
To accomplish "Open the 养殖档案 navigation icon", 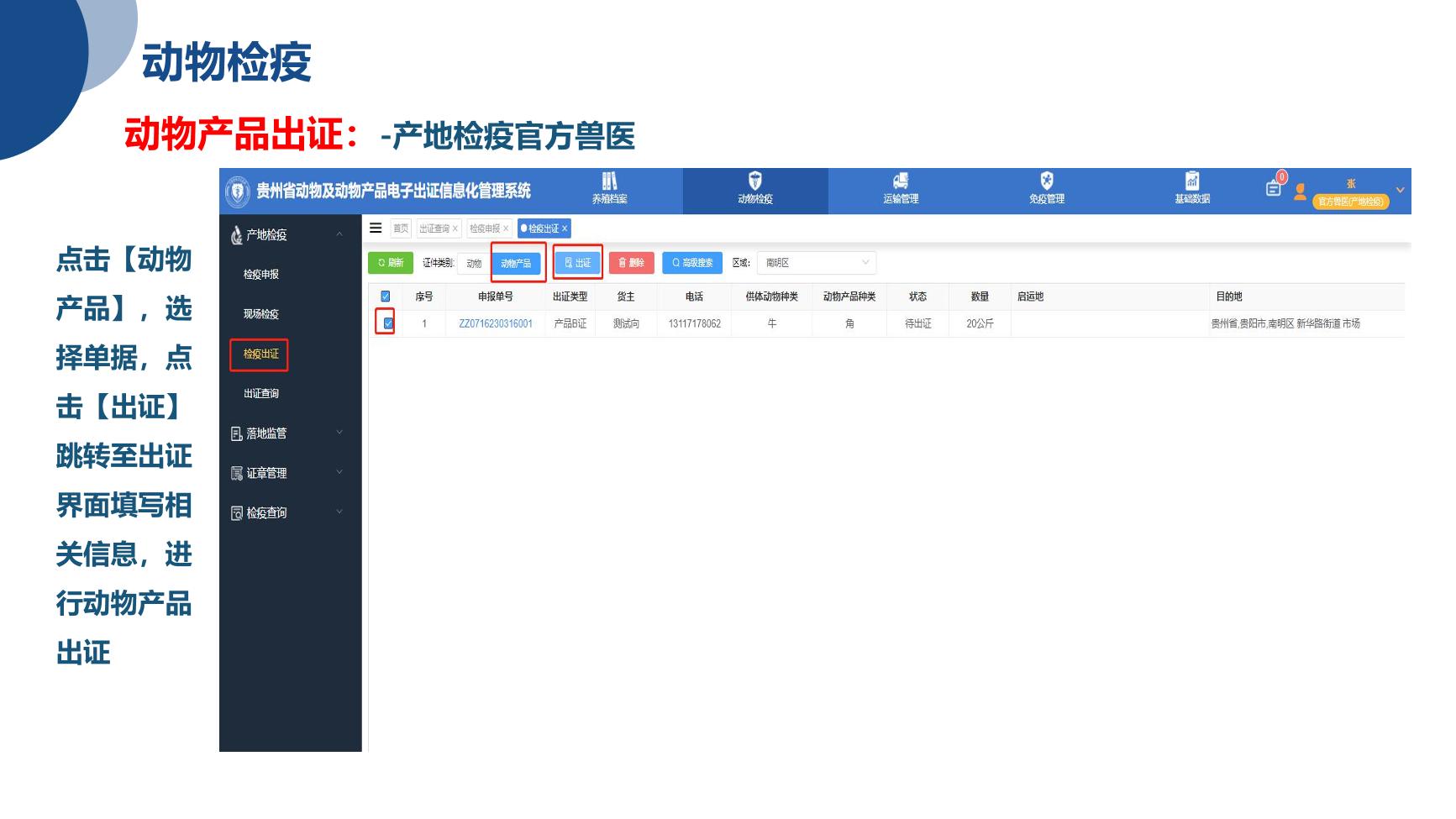I will 609,181.
